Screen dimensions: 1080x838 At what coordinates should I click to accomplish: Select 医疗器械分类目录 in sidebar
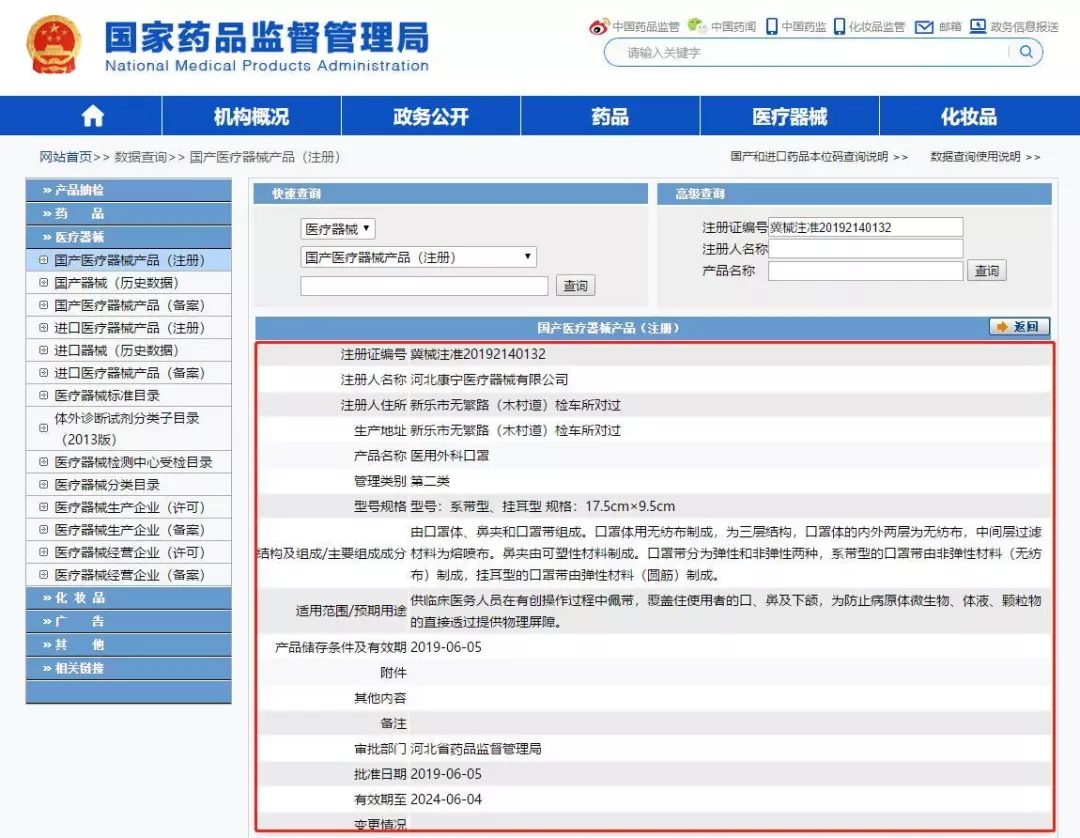[107, 485]
